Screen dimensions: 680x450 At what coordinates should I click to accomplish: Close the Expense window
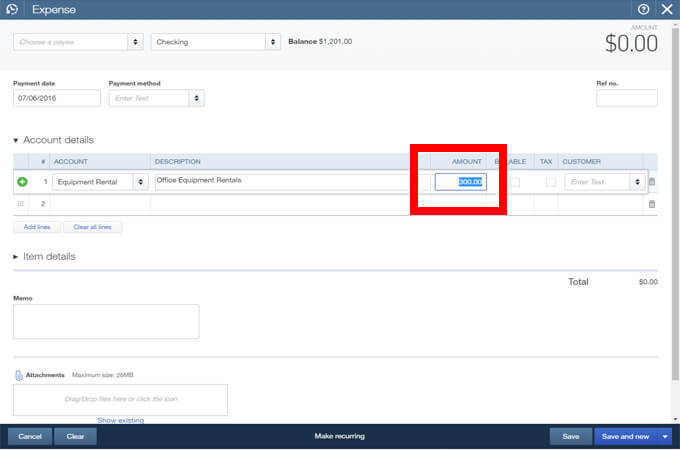tap(667, 9)
